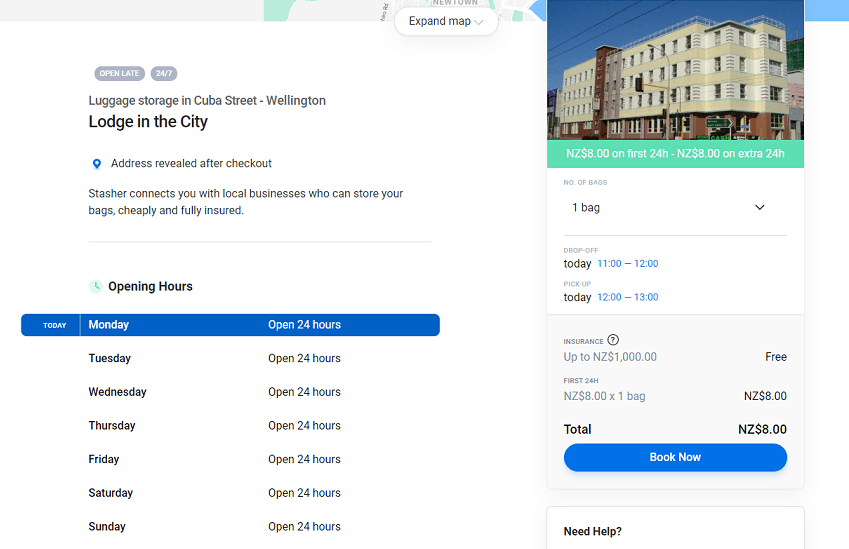Click the Expand map chevron icon
This screenshot has height=549, width=849.
[480, 22]
